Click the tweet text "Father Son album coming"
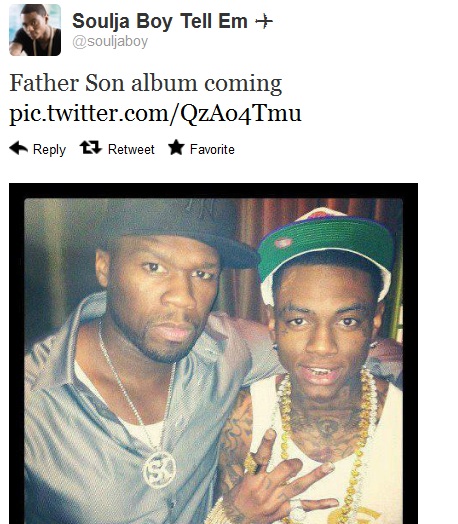Viewport: 458px width, 524px height. 146,84
